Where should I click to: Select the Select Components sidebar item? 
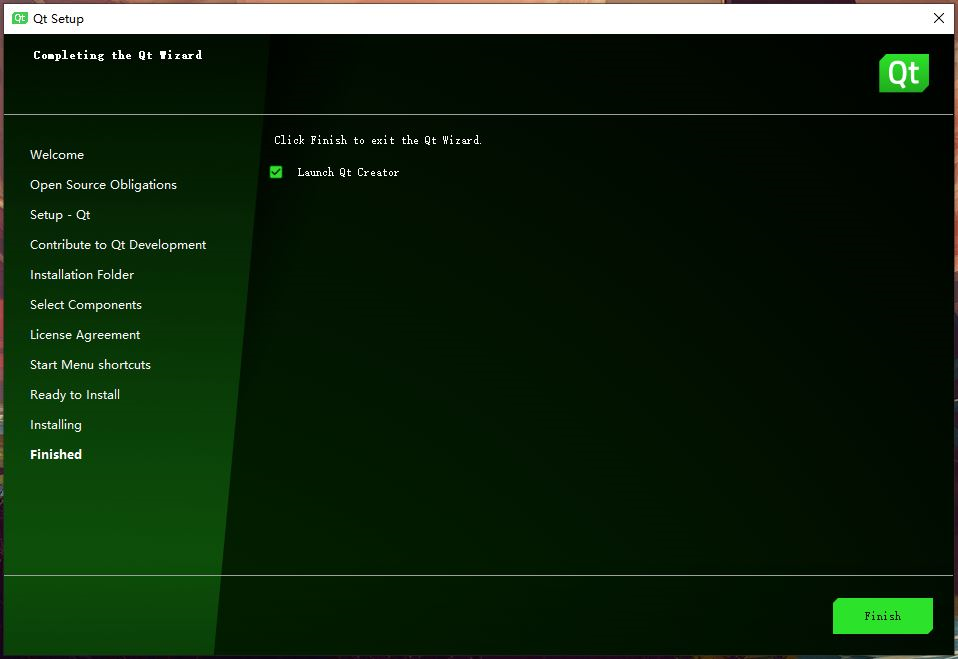[x=85, y=304]
